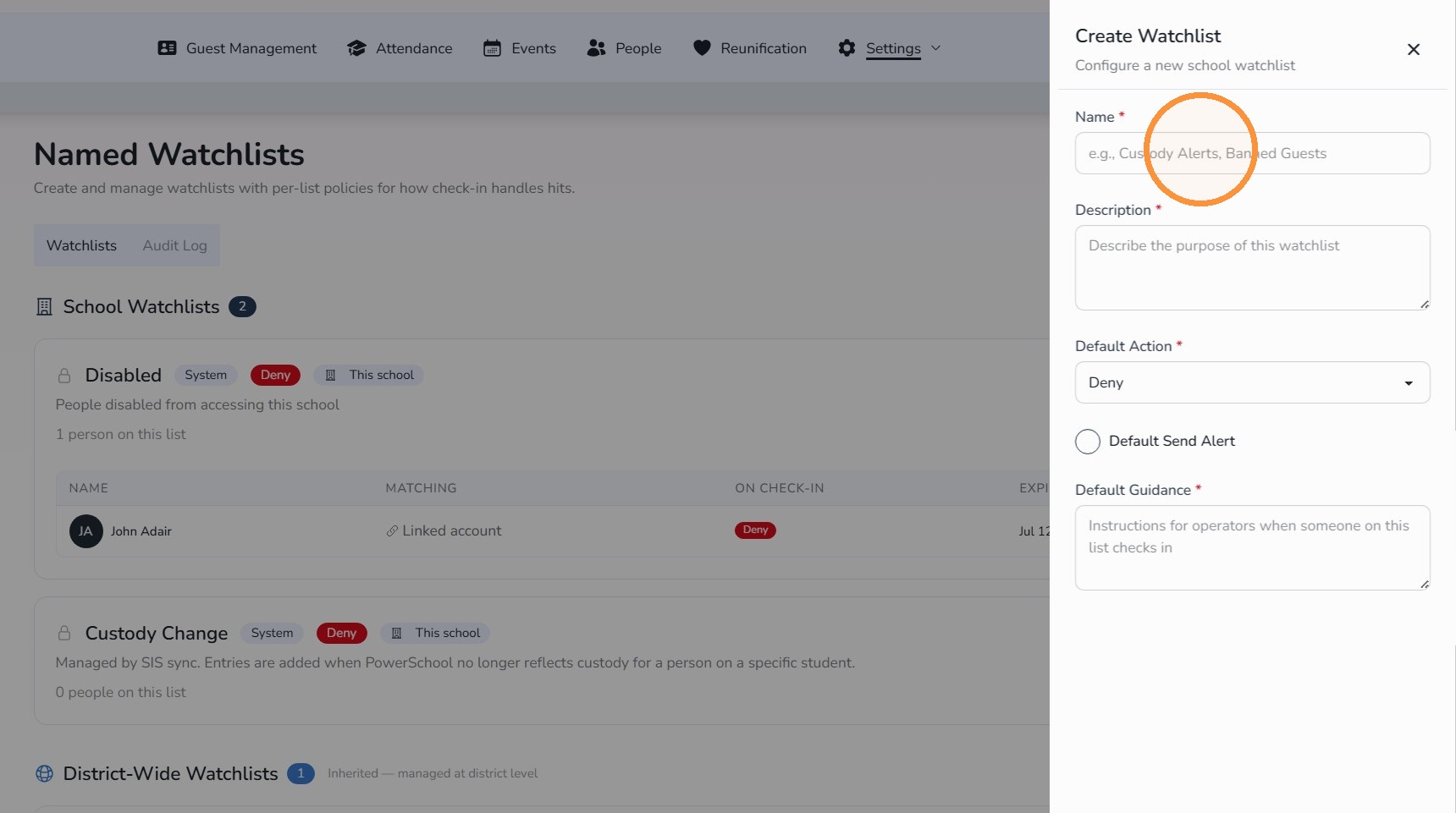Viewport: 1456px width, 813px height.
Task: Click the Reunification heart icon
Action: 702,48
